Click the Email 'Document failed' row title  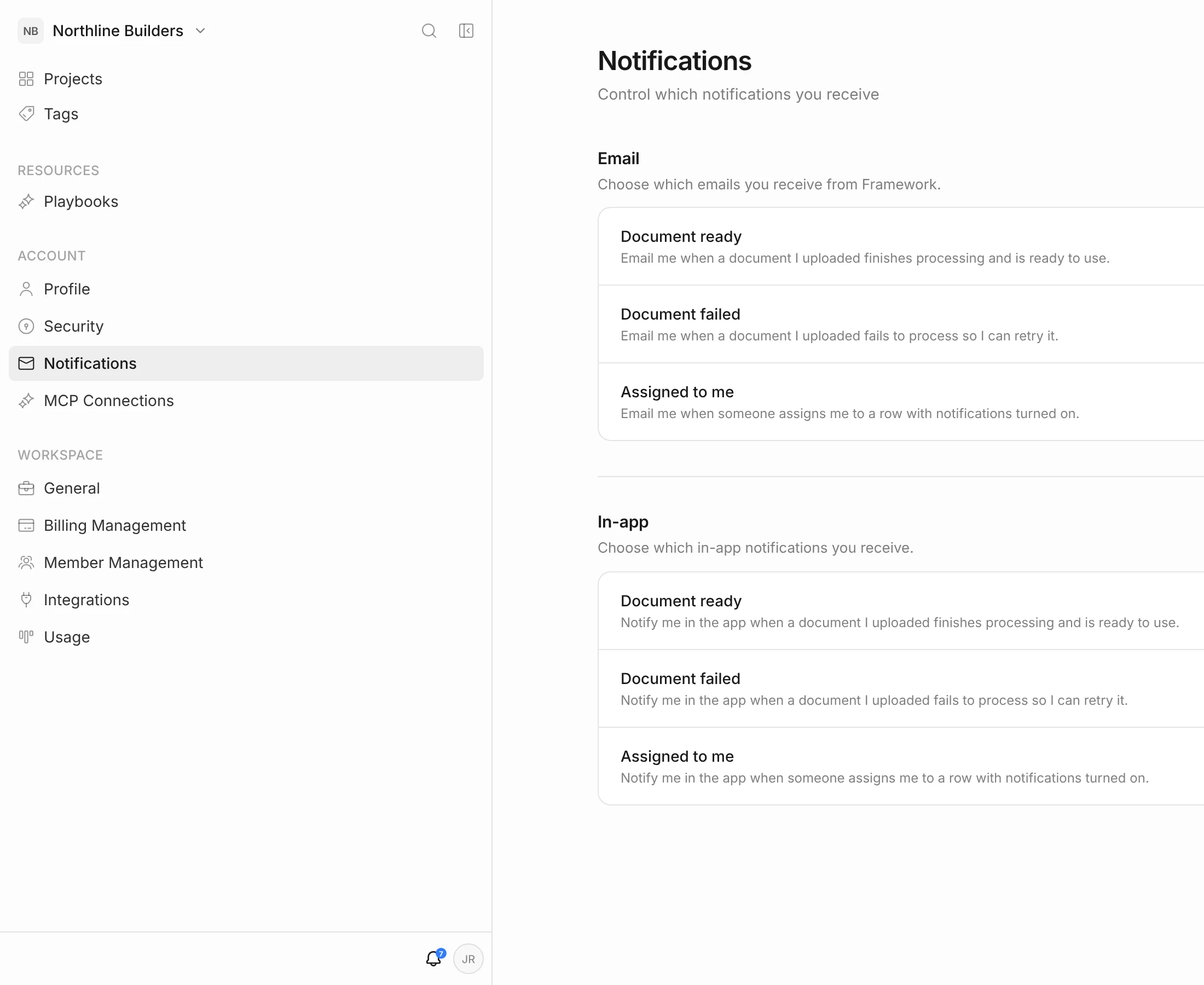pos(680,314)
